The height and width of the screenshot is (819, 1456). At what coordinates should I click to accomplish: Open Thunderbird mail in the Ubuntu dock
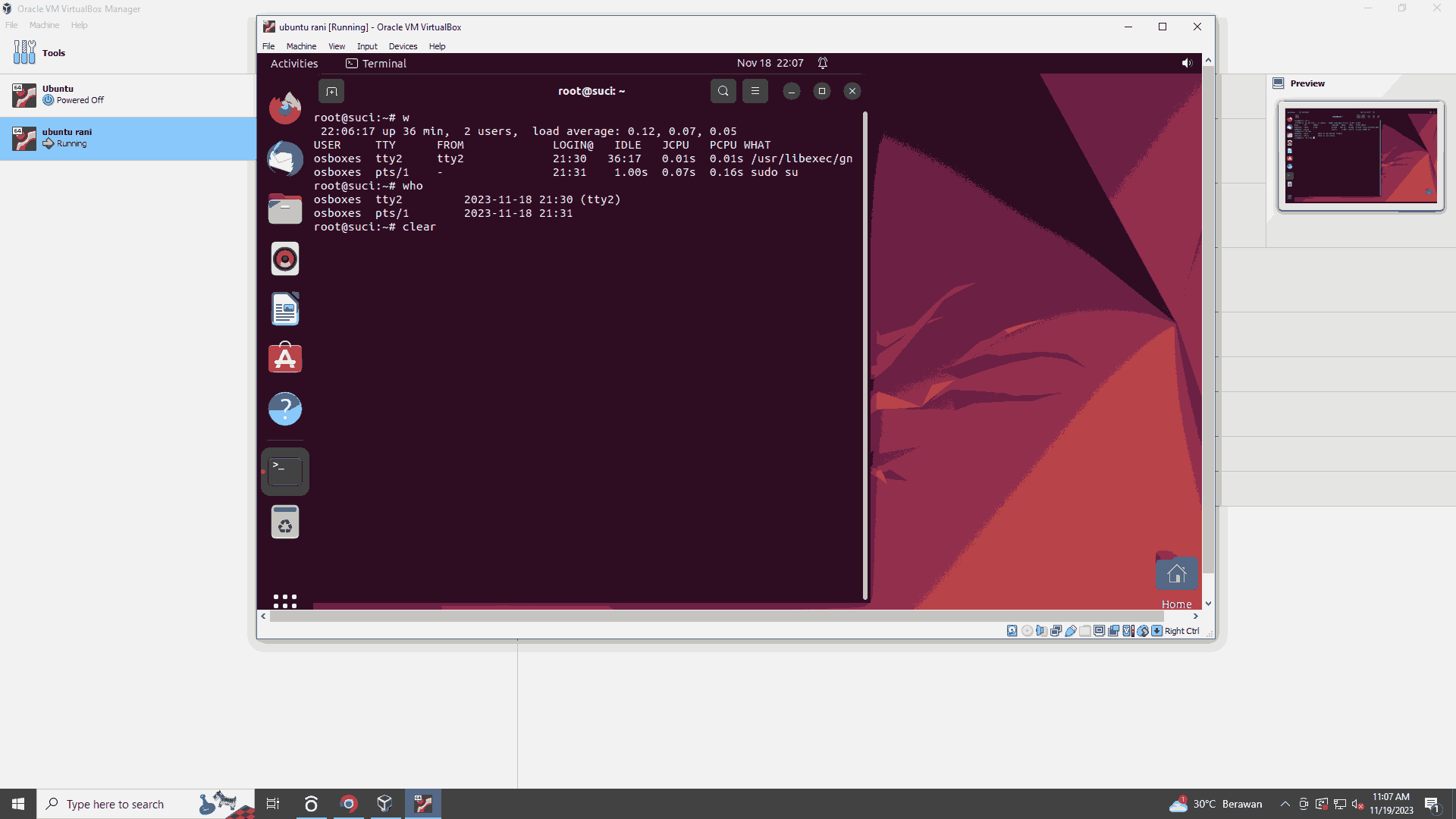(x=285, y=158)
